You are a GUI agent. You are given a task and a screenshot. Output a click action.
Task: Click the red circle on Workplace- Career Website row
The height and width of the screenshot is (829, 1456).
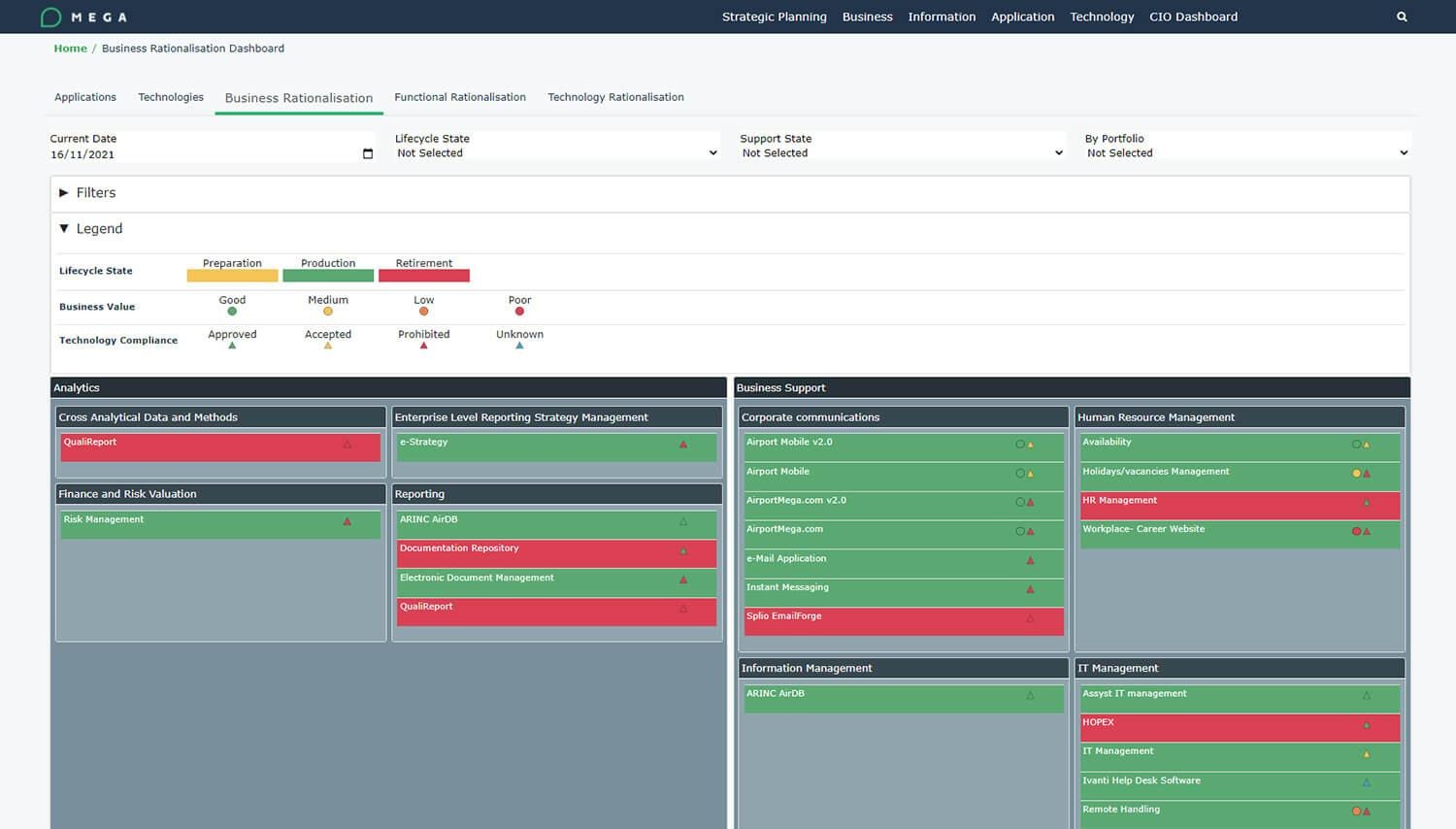[1356, 531]
